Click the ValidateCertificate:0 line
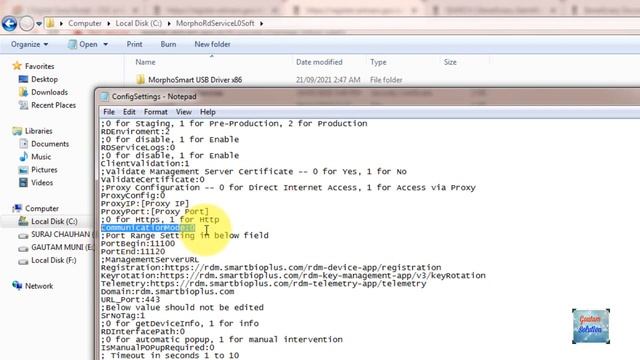 click(153, 180)
